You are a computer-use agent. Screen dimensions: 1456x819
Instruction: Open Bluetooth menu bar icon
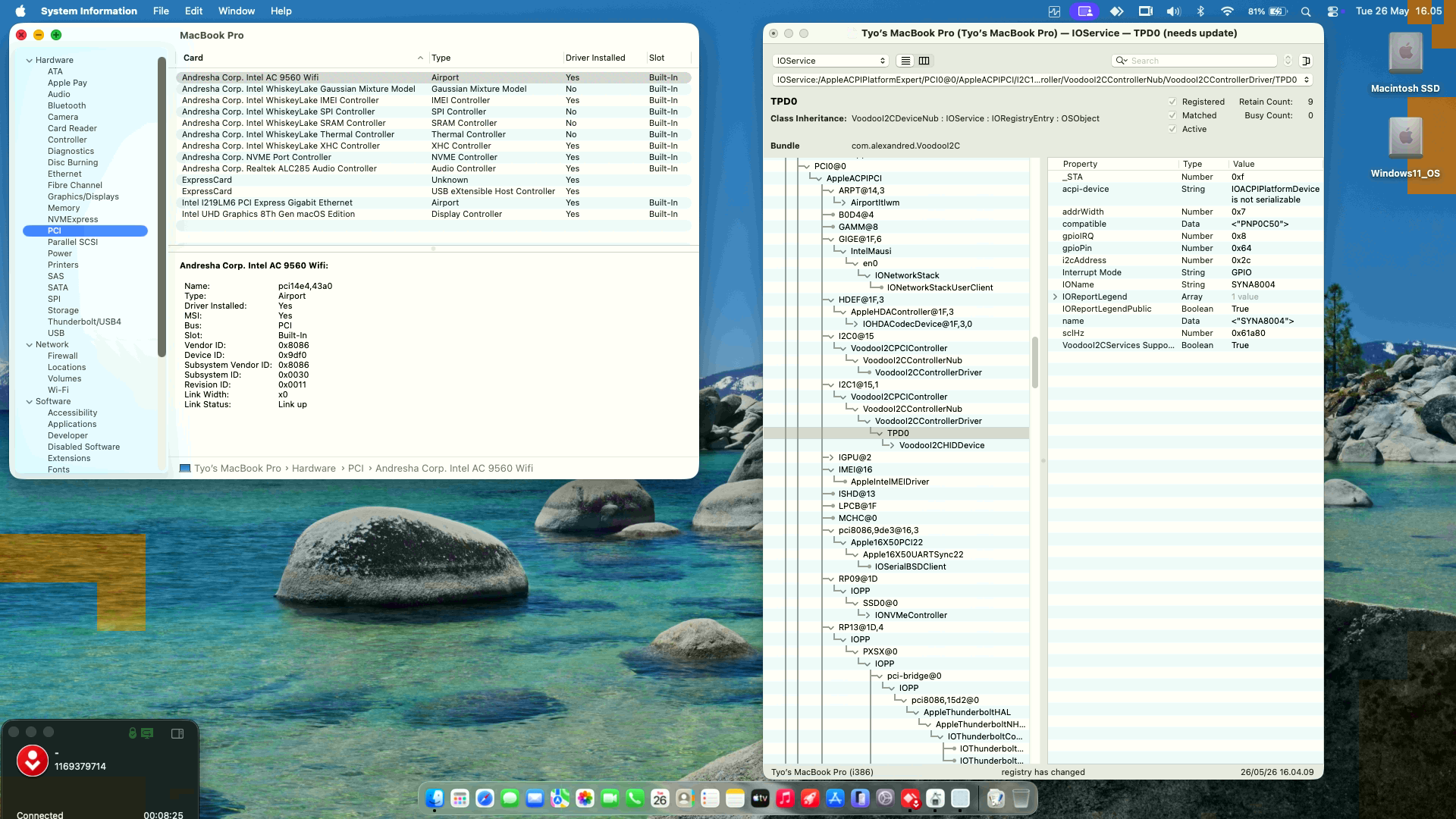(1200, 11)
